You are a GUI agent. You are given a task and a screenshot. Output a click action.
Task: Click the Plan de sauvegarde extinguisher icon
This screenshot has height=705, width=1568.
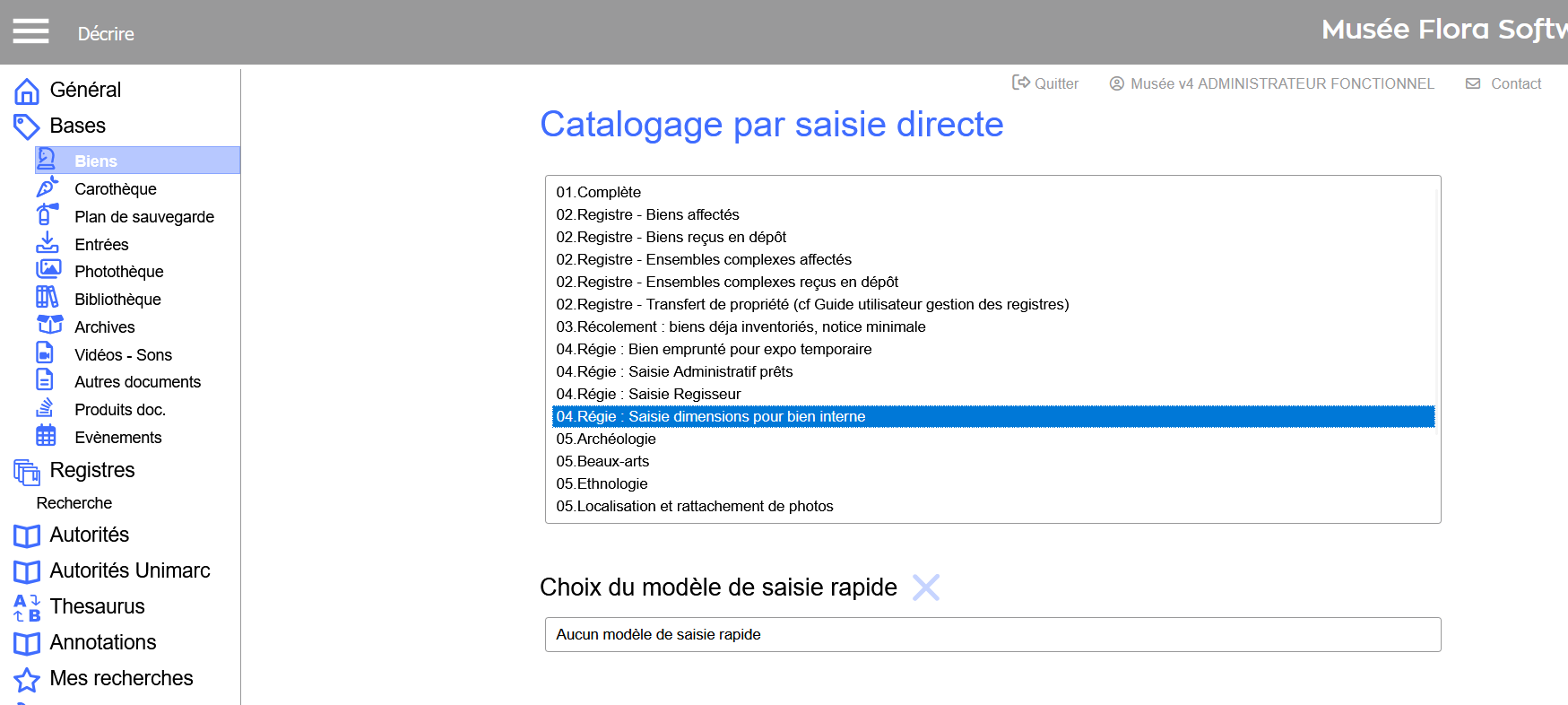coord(48,215)
